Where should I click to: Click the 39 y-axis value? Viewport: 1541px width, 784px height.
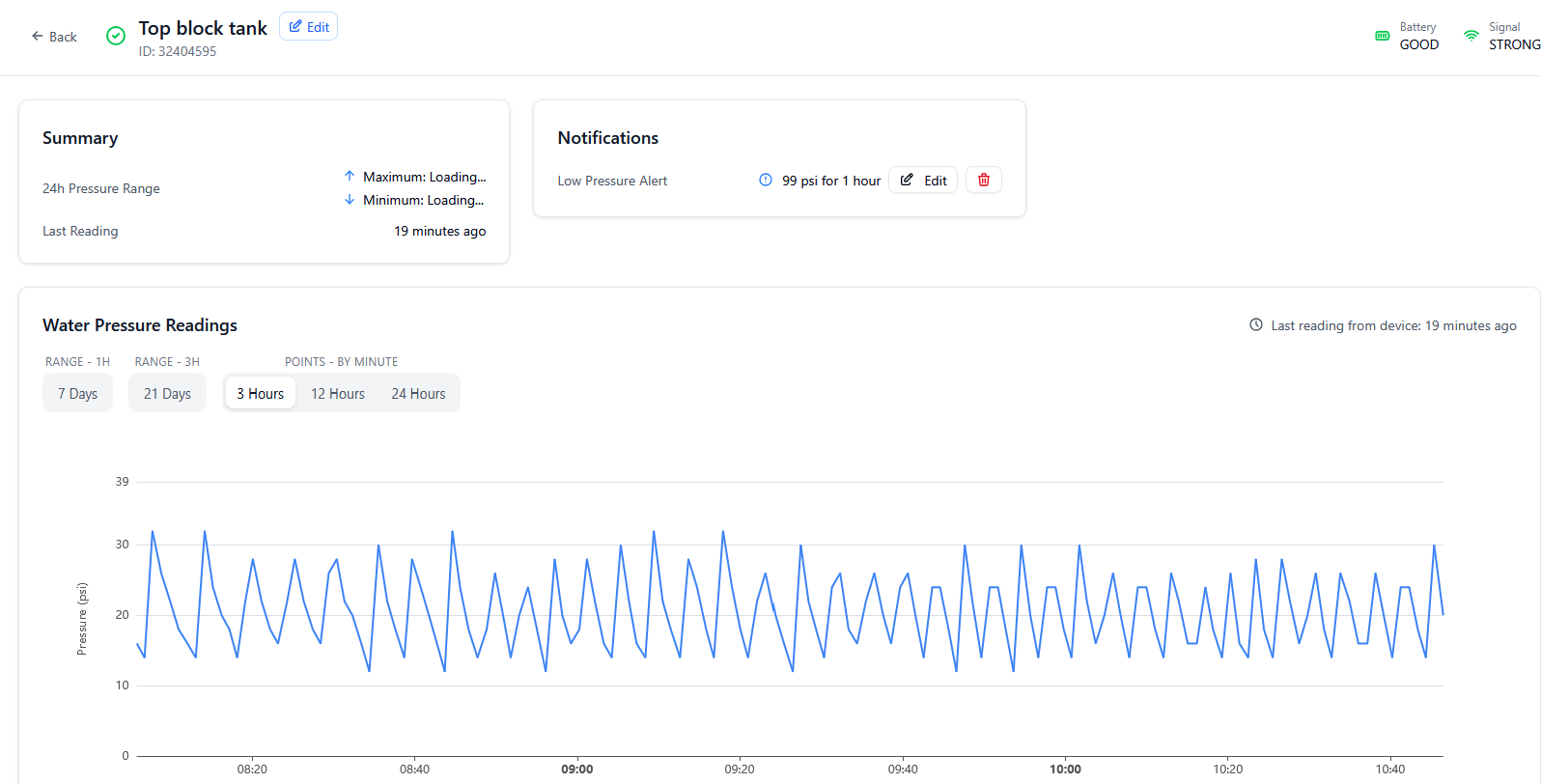coord(122,482)
